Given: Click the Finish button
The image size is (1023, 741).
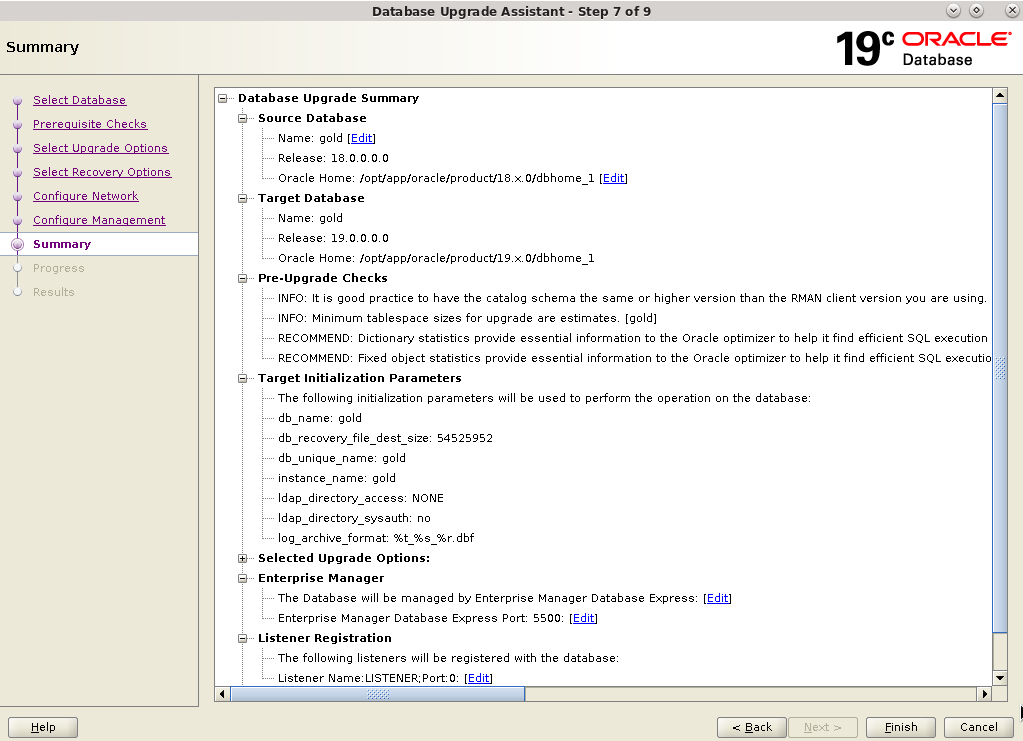Looking at the screenshot, I should [x=899, y=727].
